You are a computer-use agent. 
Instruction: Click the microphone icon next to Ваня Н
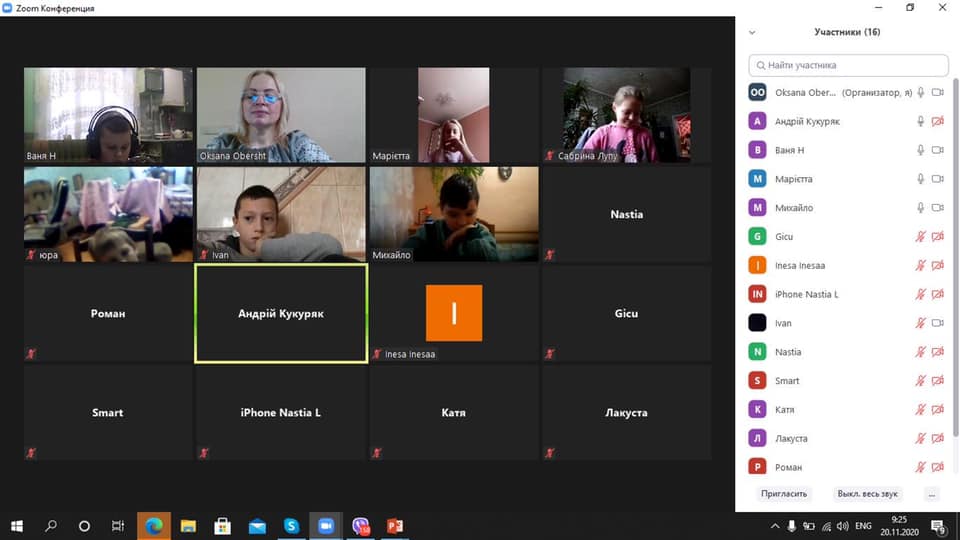coord(921,150)
